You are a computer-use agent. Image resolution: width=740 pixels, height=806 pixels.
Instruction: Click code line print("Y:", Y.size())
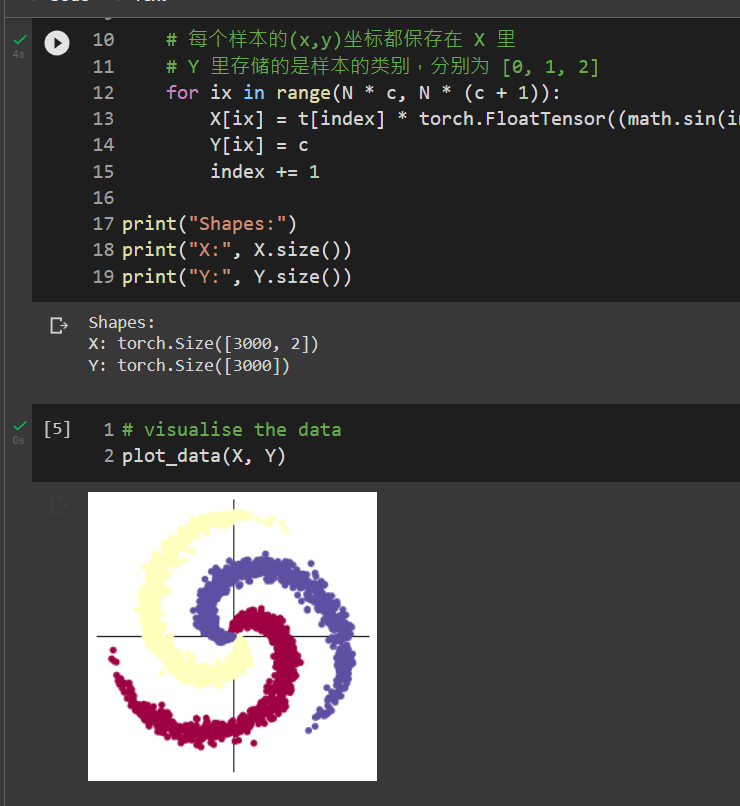coord(236,277)
